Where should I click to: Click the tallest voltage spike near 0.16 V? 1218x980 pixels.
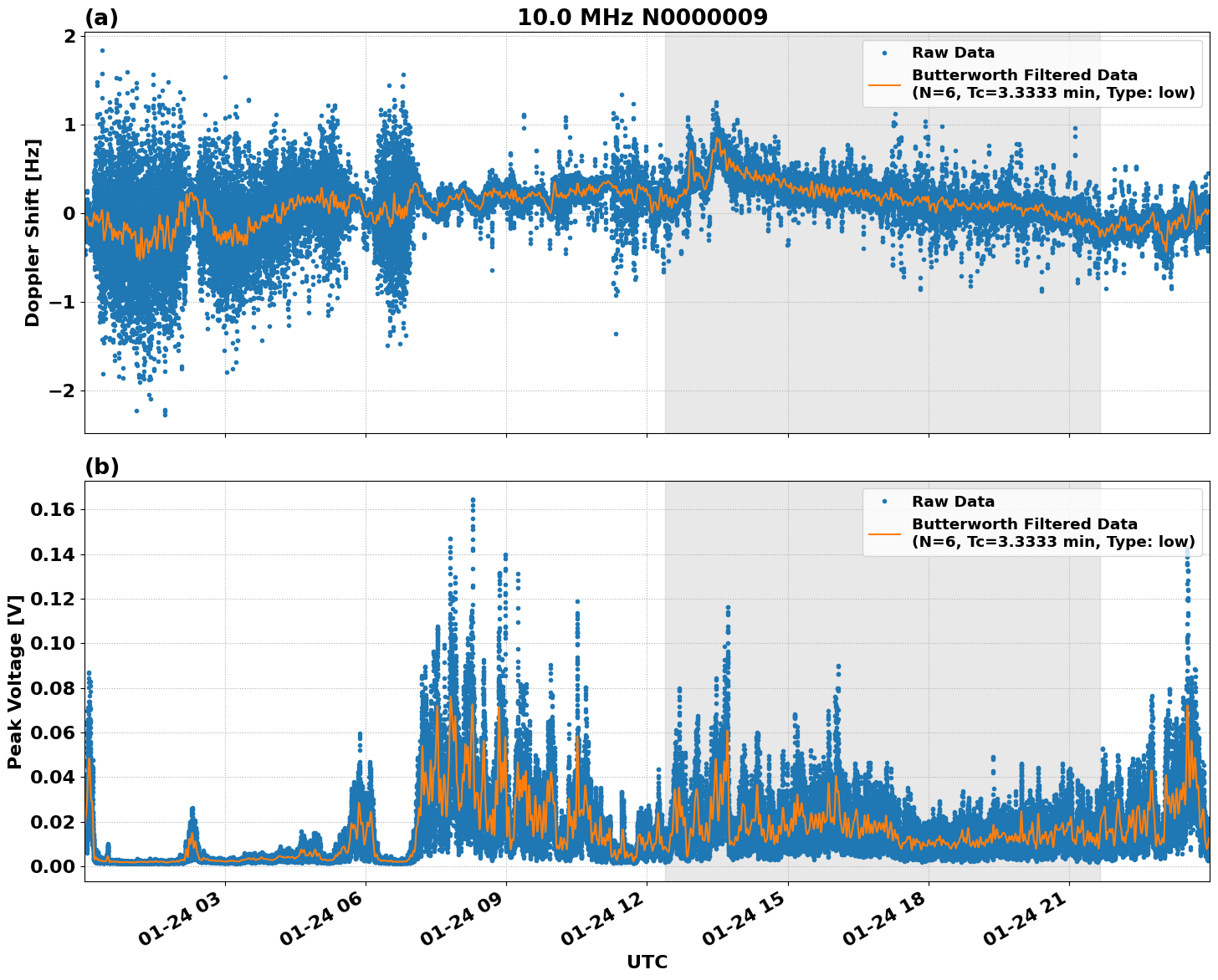(473, 498)
